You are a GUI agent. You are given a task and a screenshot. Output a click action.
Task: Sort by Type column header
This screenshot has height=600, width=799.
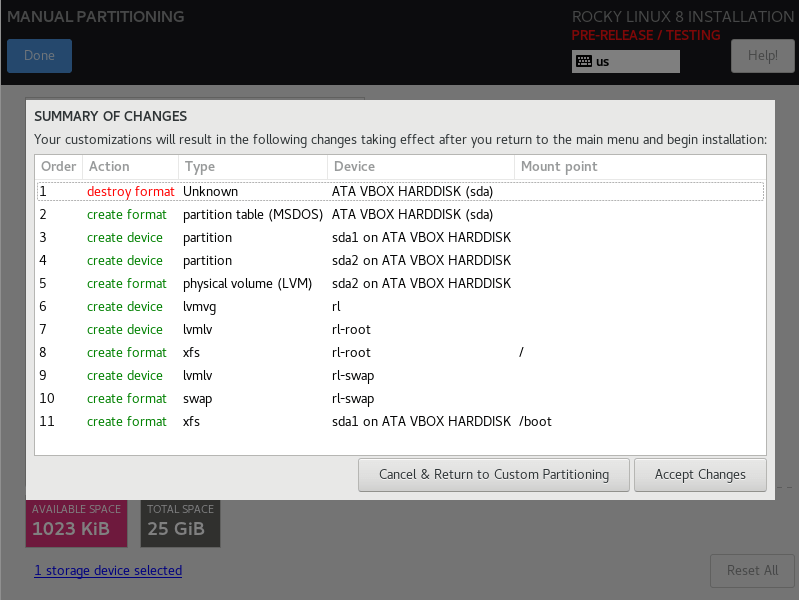coord(253,167)
